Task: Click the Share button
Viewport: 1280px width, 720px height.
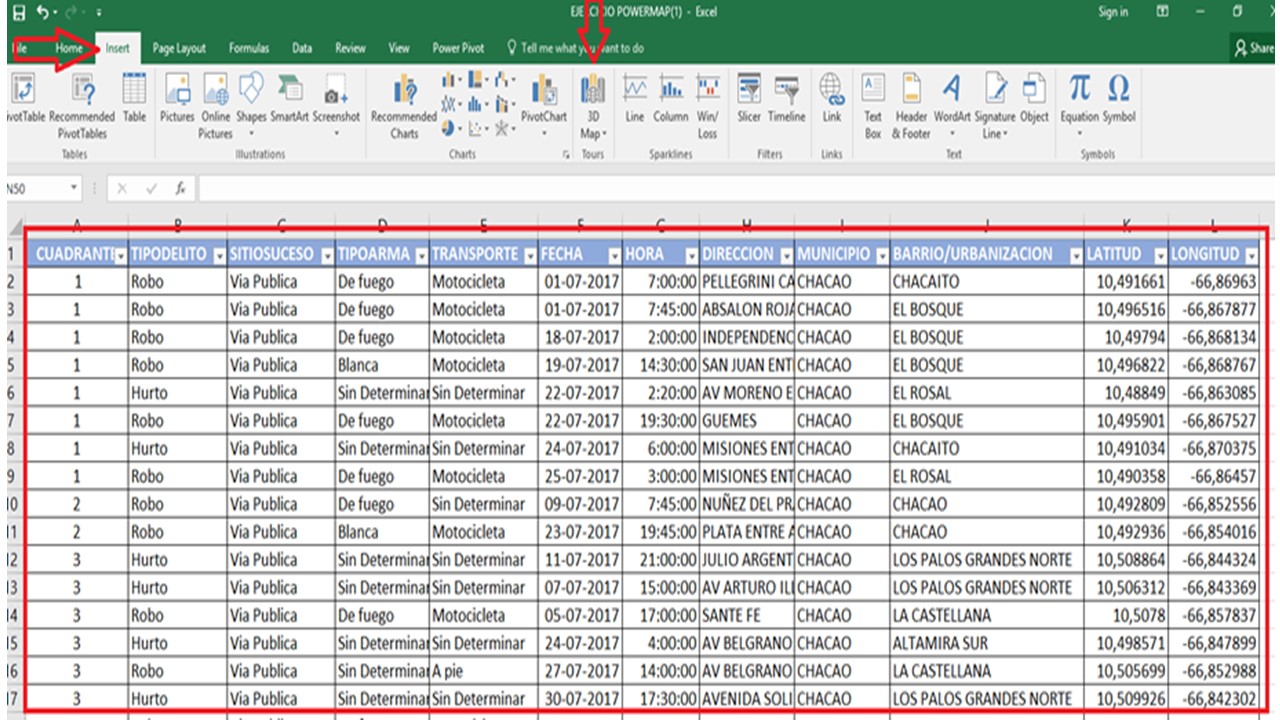Action: point(1255,48)
